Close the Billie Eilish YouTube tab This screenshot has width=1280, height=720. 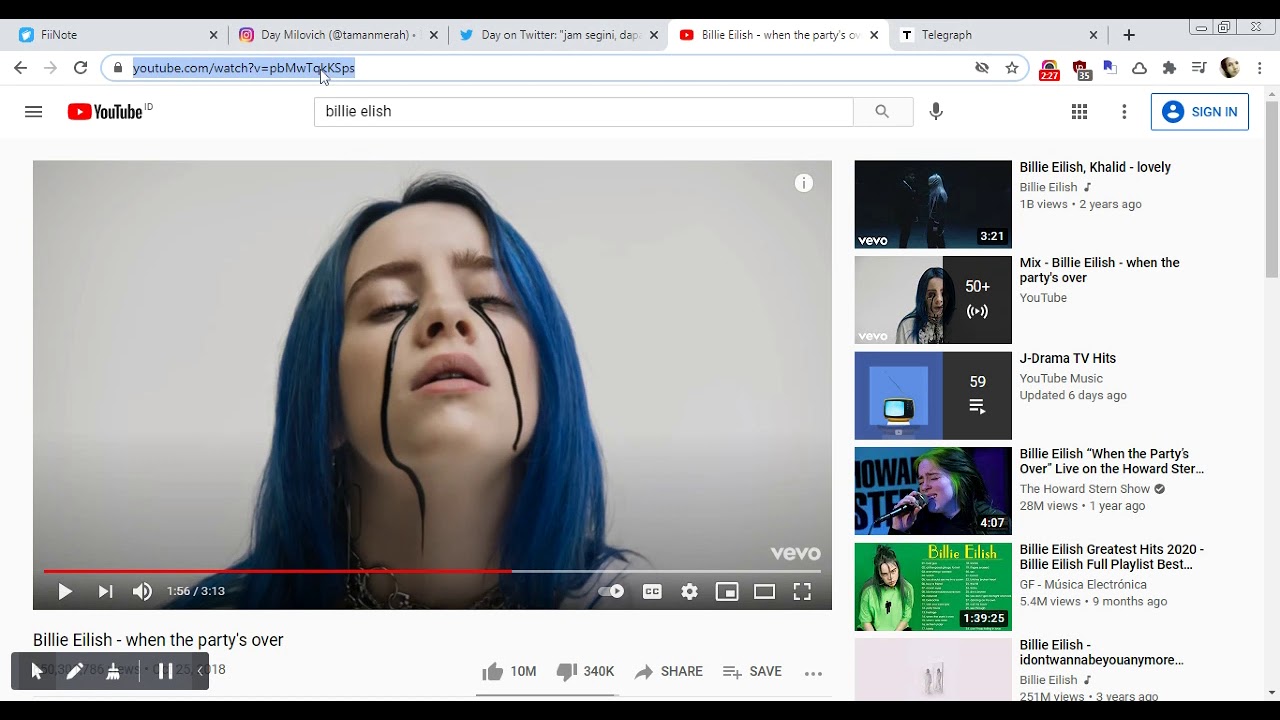click(874, 34)
